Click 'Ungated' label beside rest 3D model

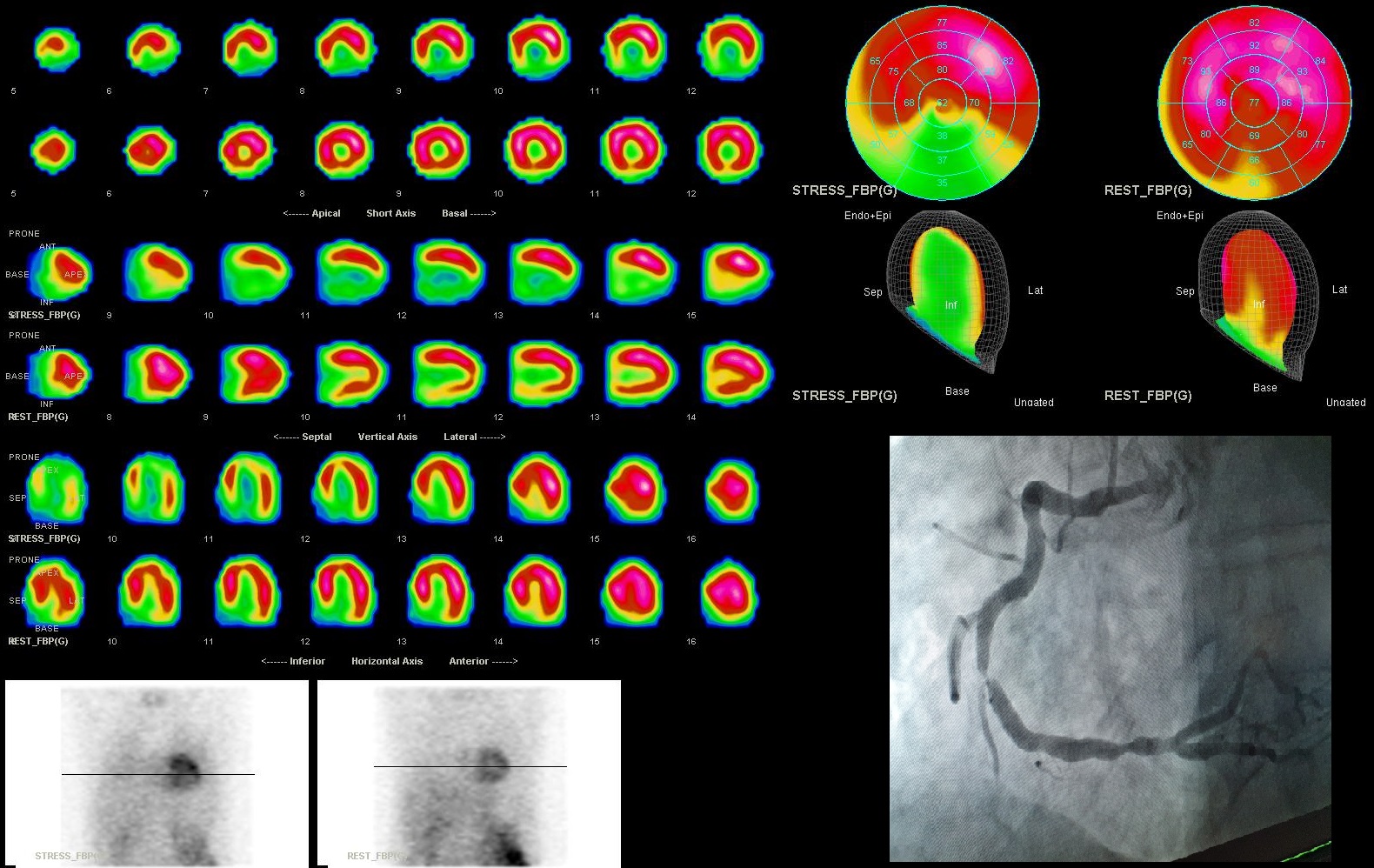tap(1345, 403)
